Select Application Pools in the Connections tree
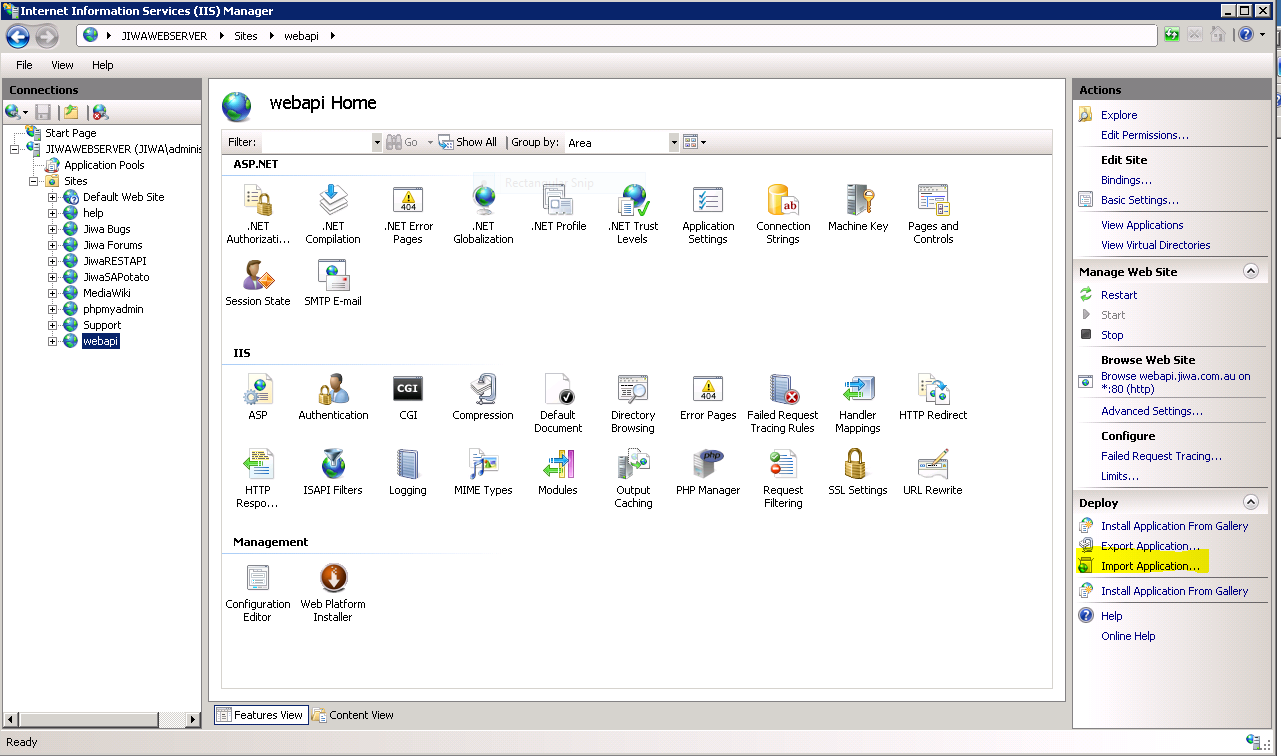Image resolution: width=1281 pixels, height=756 pixels. click(104, 165)
